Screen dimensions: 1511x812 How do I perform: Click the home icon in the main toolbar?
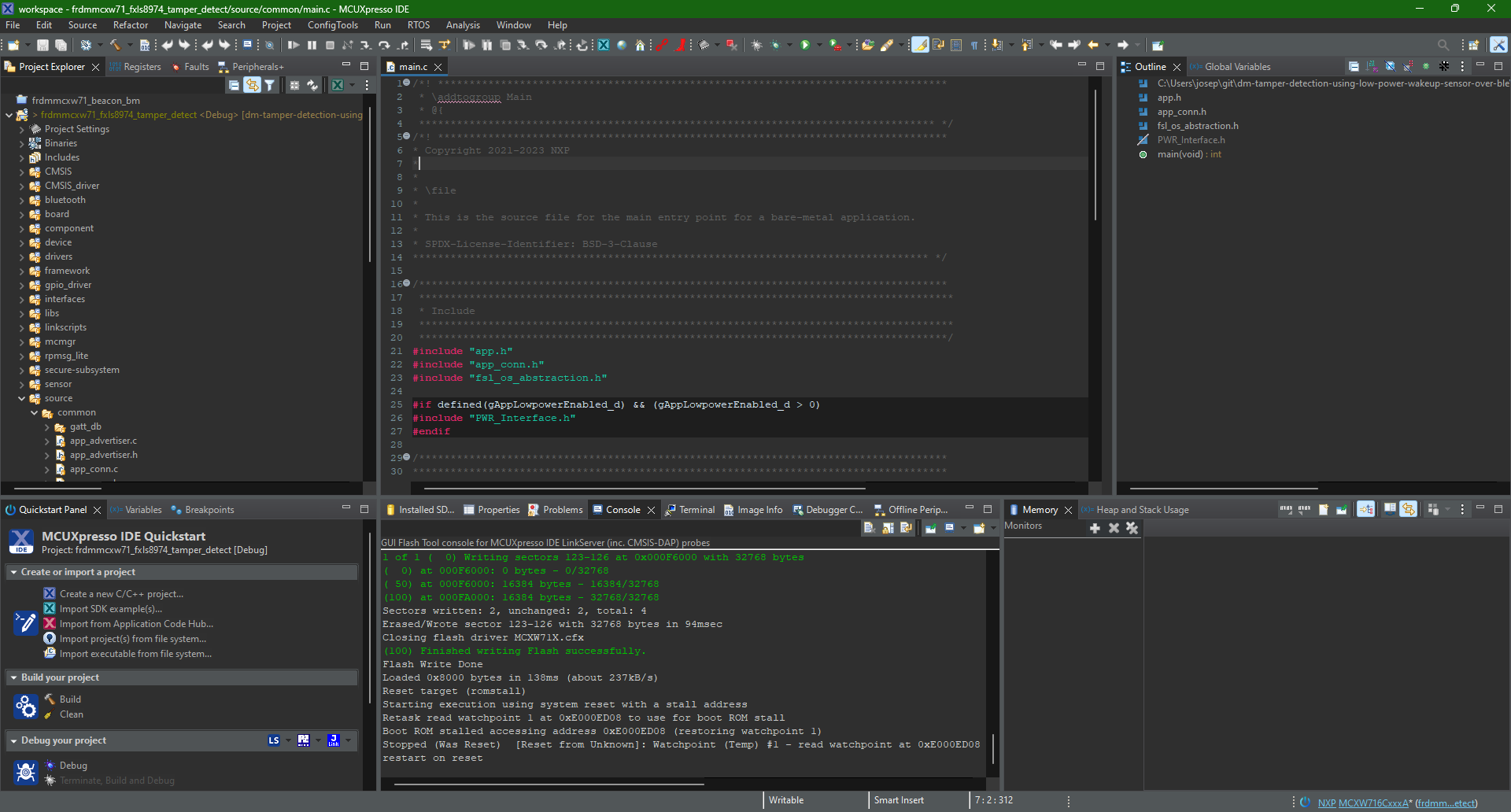tap(640, 46)
